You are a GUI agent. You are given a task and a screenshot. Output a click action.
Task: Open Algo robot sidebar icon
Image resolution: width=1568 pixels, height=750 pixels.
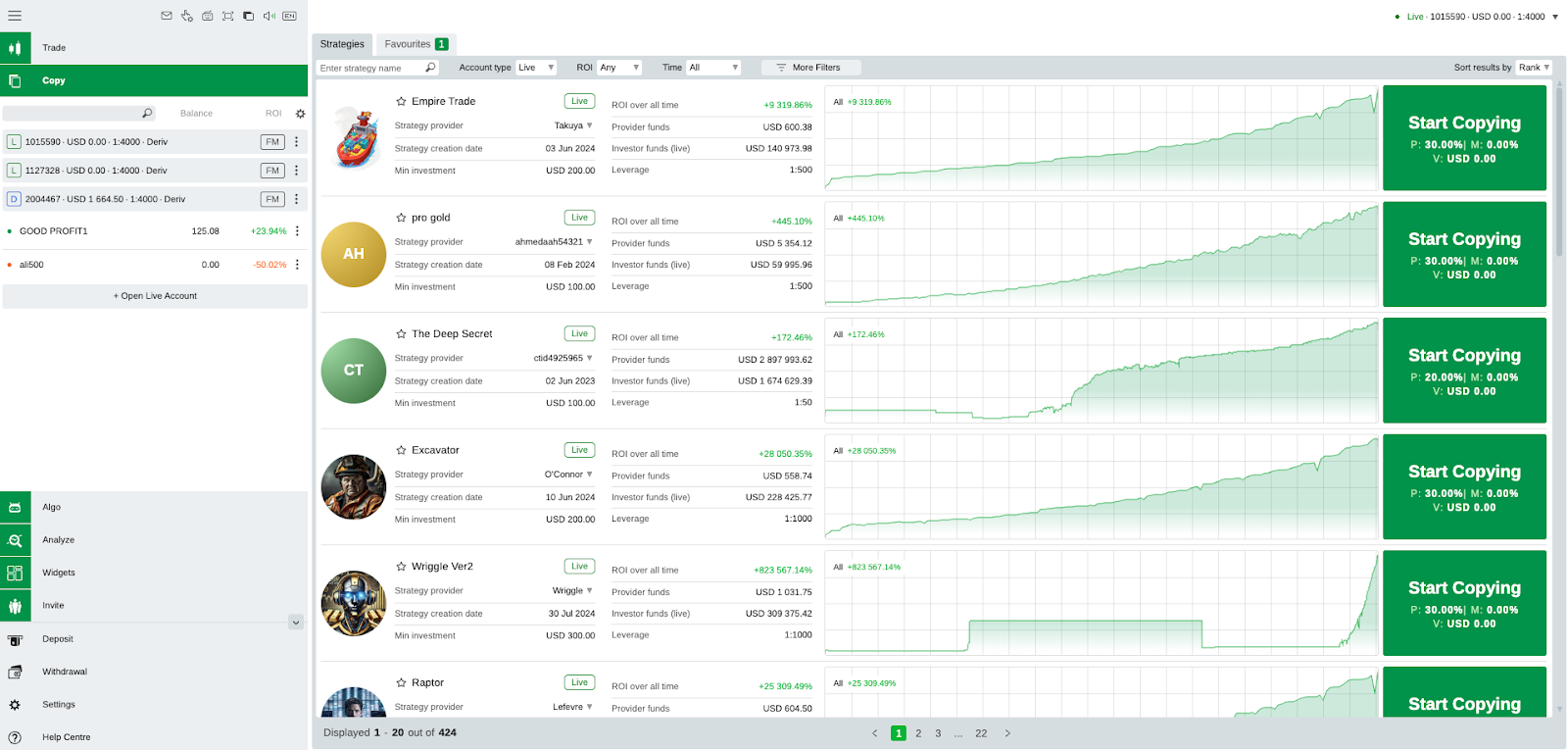[16, 508]
